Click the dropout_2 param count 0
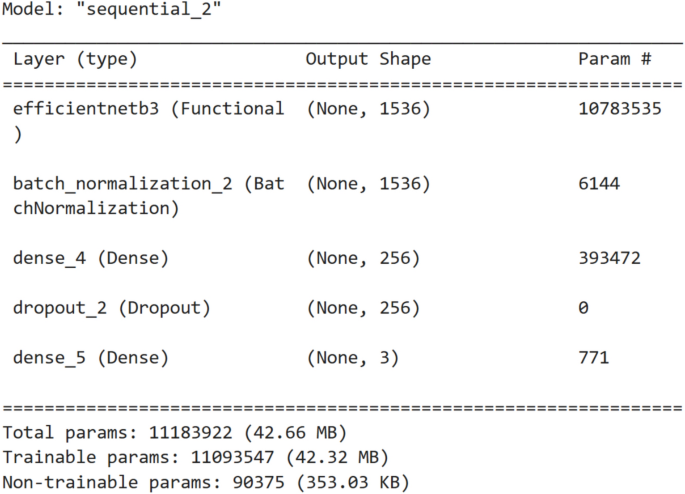 583,308
